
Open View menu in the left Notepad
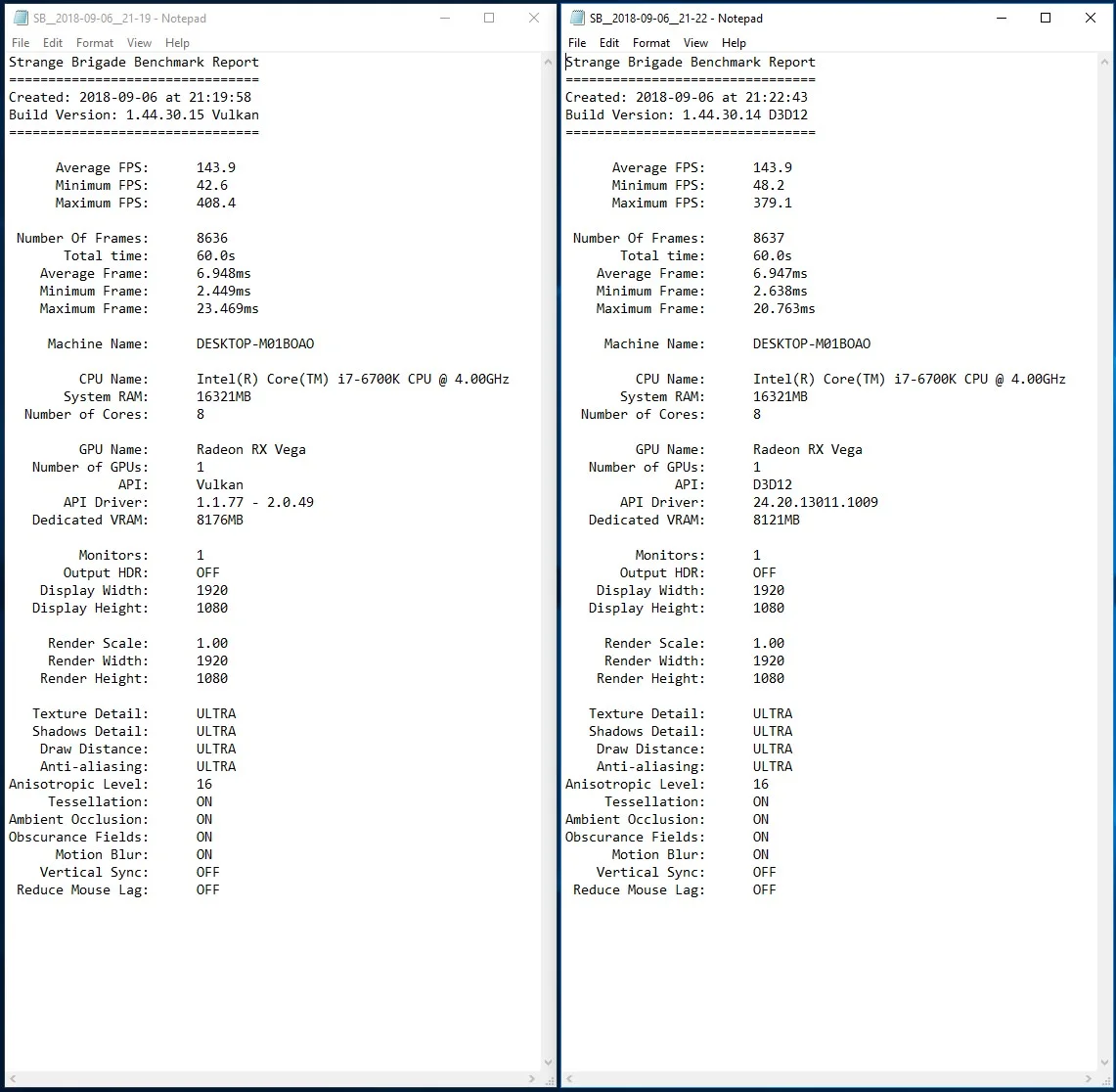[x=139, y=43]
